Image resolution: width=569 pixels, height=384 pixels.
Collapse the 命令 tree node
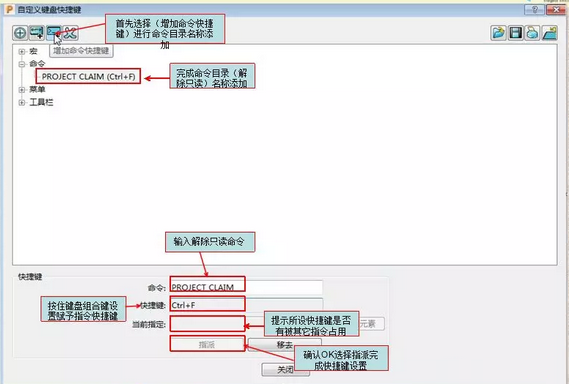(22, 64)
